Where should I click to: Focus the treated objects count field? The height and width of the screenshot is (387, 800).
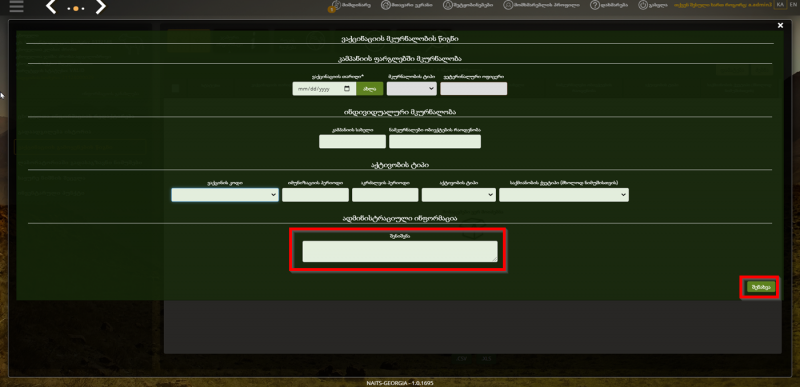click(x=435, y=142)
